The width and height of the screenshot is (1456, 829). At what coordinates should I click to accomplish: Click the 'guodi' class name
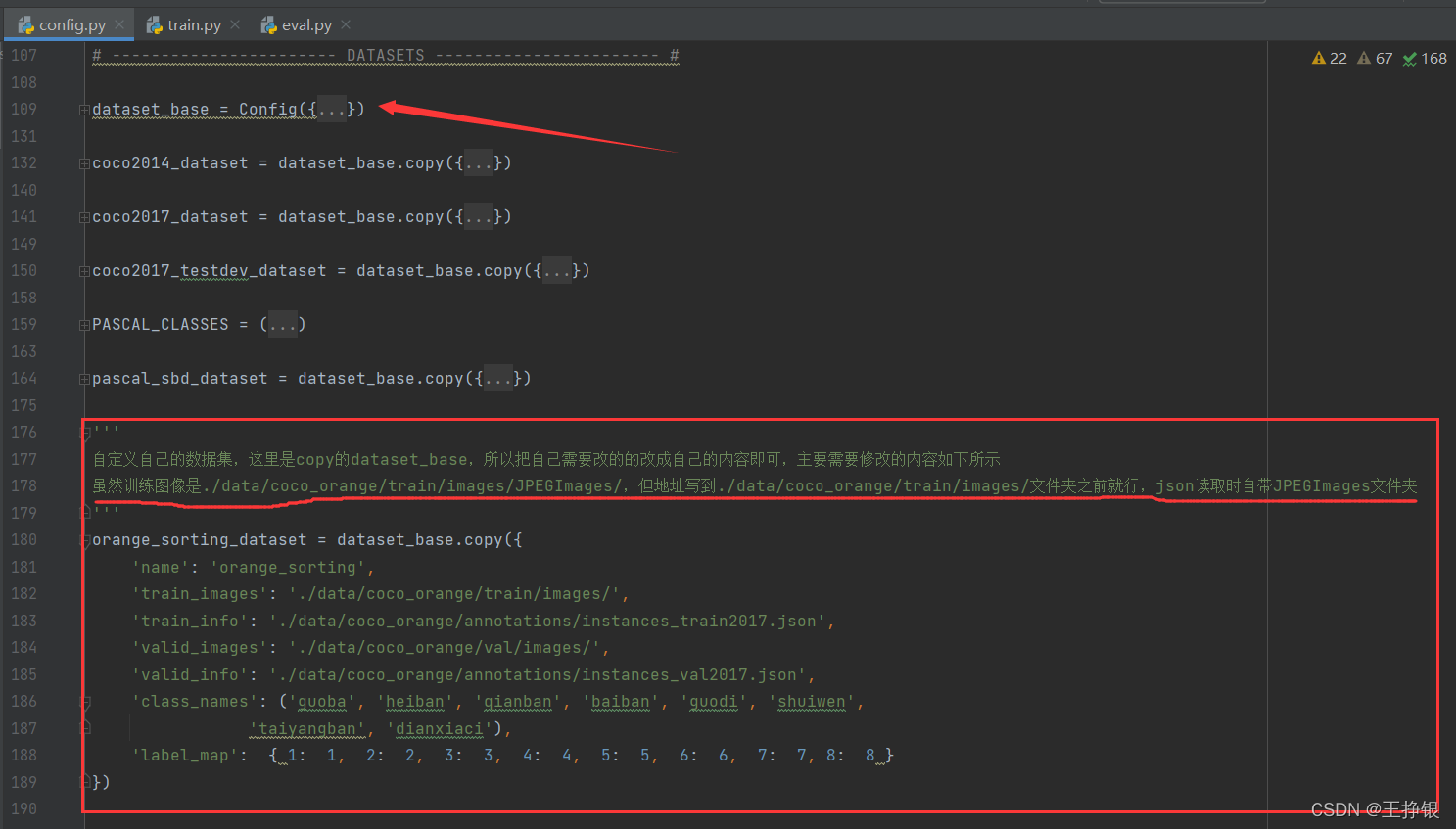(714, 702)
